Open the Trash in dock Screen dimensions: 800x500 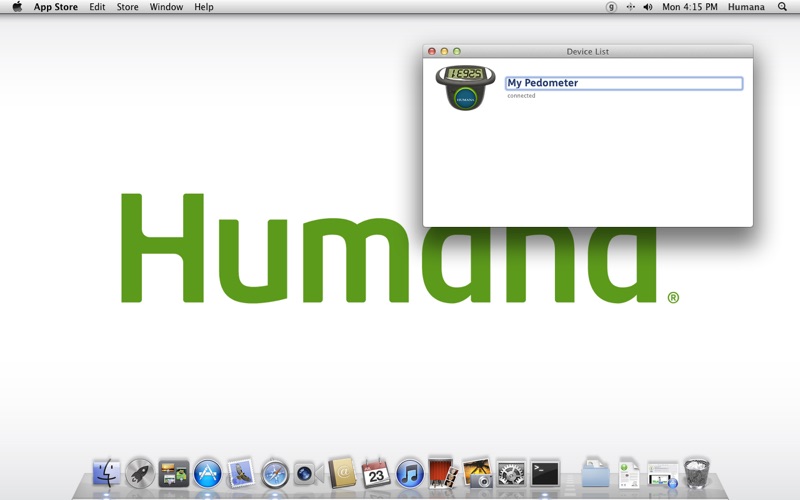click(x=696, y=473)
